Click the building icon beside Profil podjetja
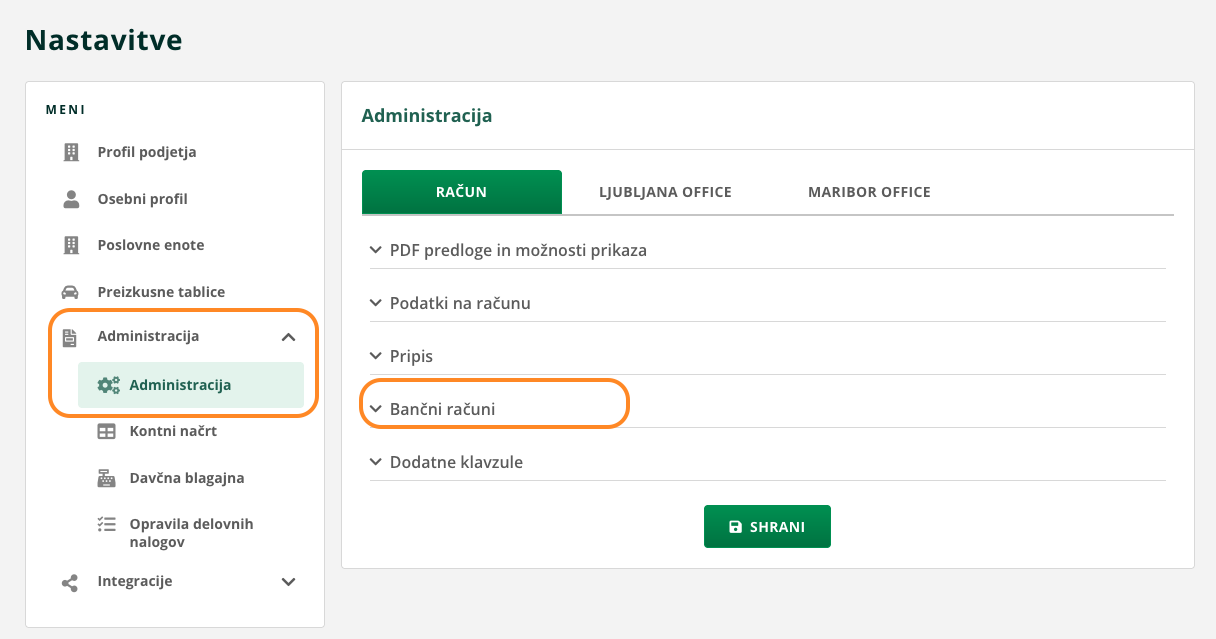1216x639 pixels. click(x=71, y=152)
